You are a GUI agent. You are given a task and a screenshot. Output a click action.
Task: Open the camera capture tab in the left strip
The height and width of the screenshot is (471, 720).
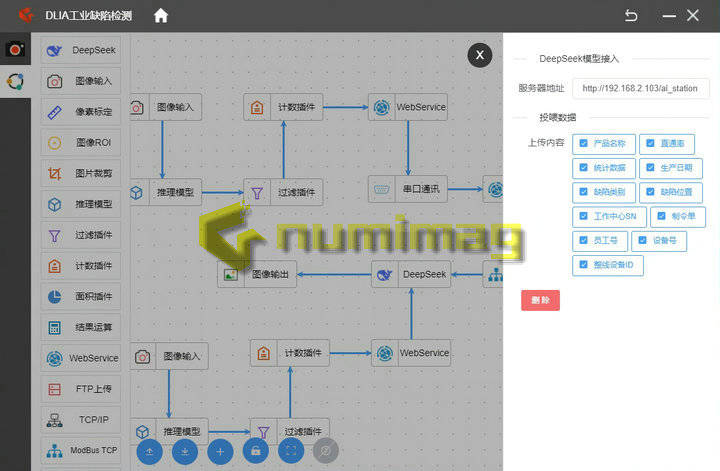point(15,49)
